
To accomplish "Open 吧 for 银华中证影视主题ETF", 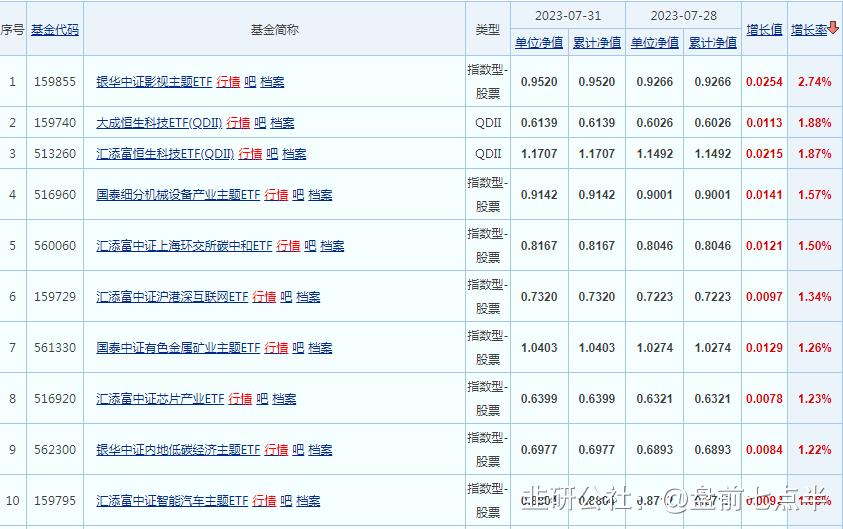I will [250, 82].
